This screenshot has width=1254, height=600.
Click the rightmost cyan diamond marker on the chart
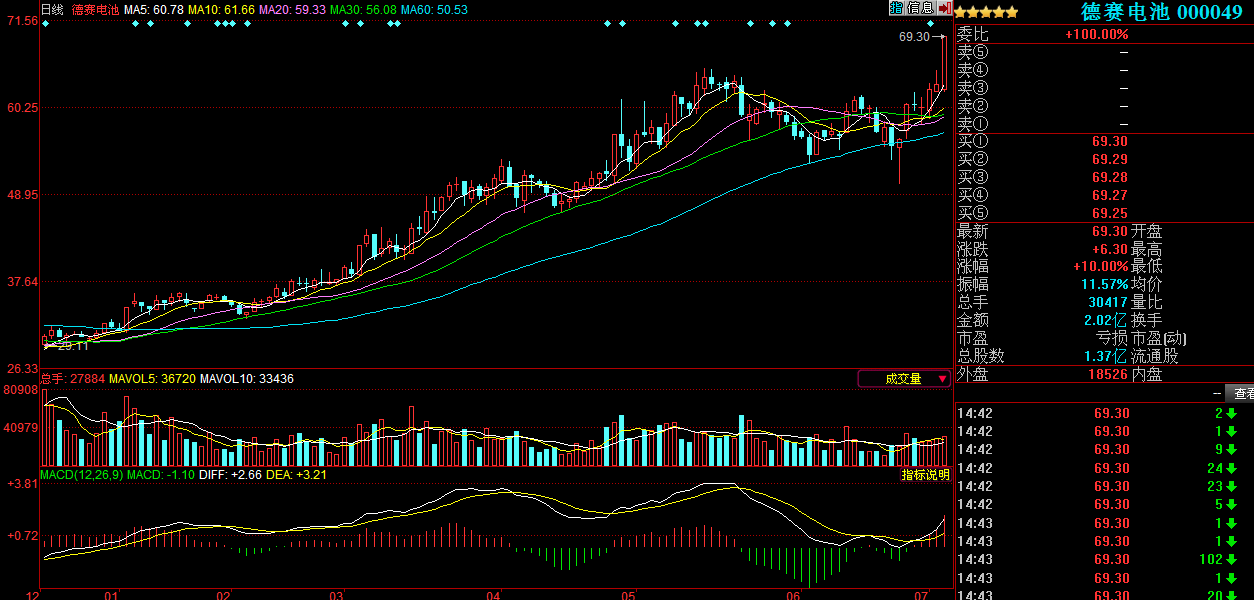tap(930, 23)
